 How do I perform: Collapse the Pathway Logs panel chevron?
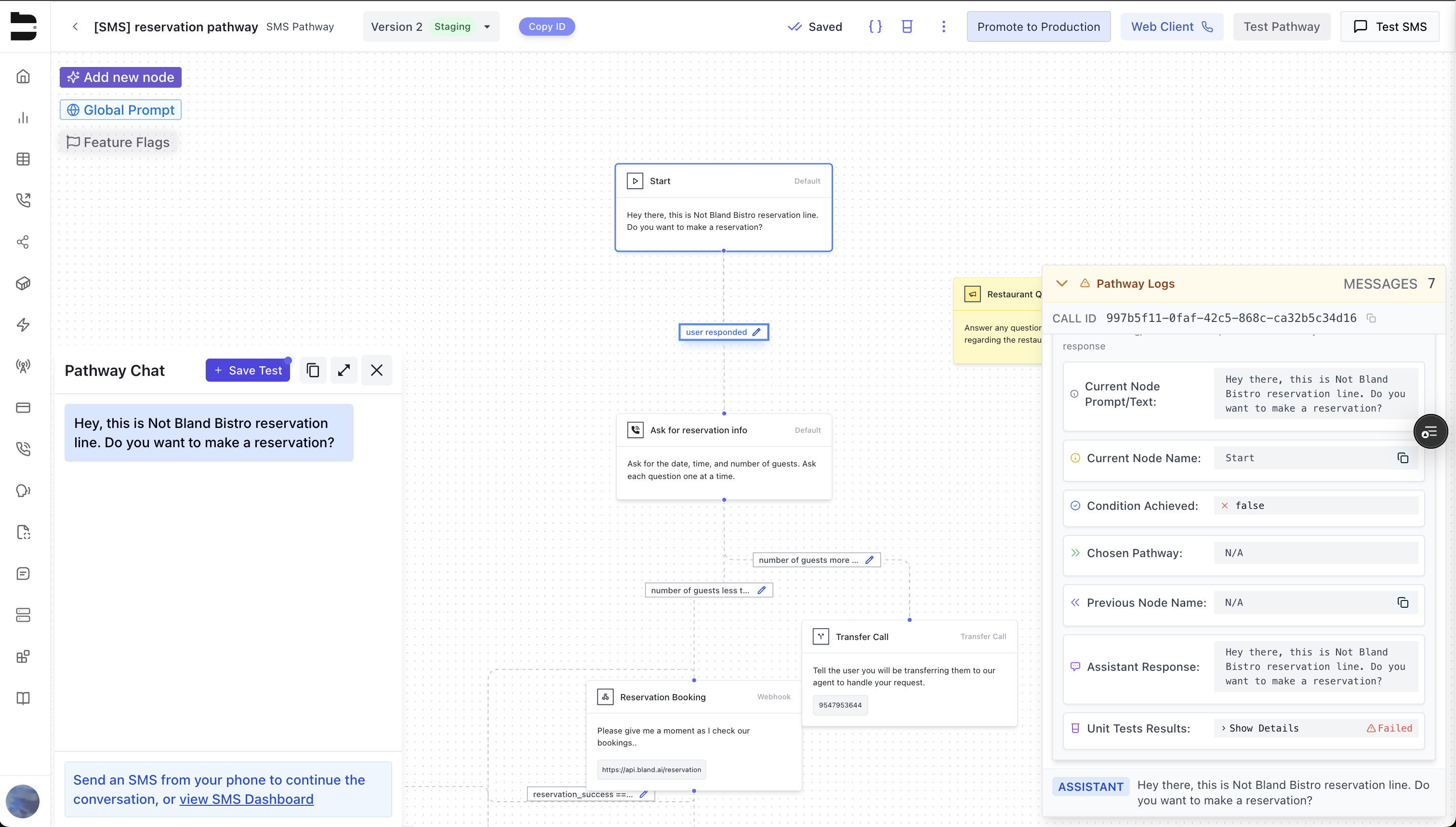(x=1062, y=283)
